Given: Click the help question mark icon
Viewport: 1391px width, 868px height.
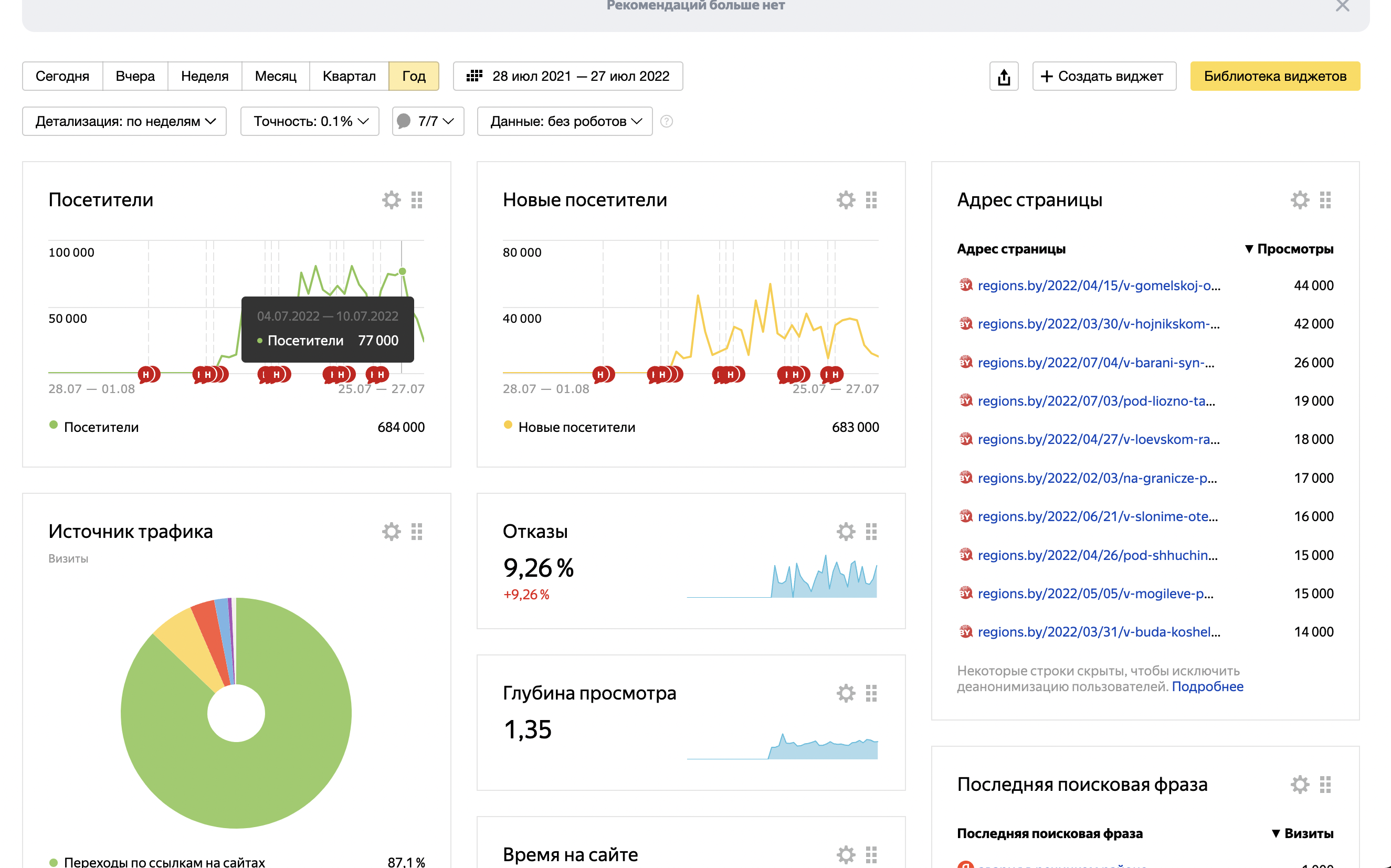Looking at the screenshot, I should coord(666,121).
